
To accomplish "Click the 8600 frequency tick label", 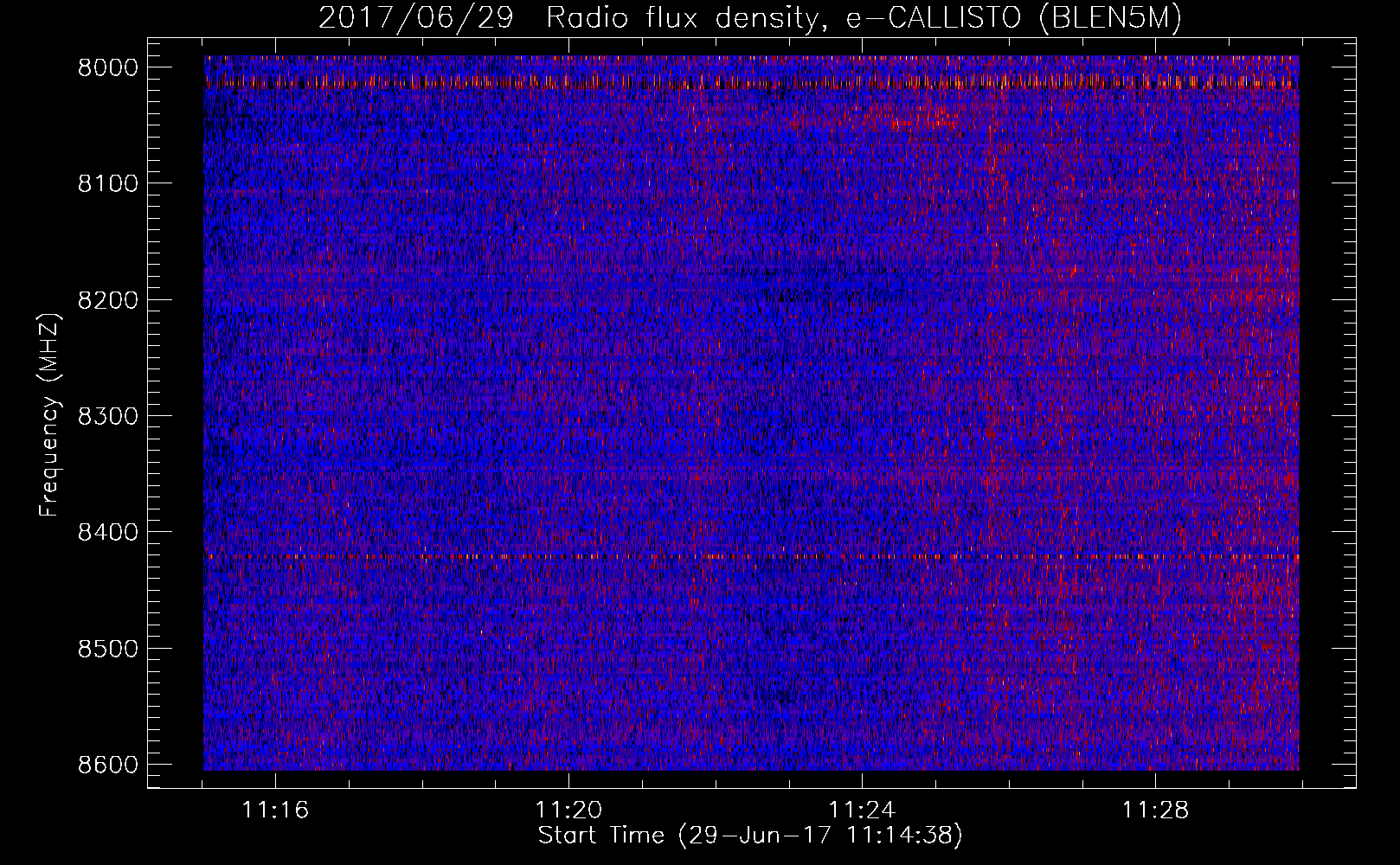I will [x=108, y=765].
